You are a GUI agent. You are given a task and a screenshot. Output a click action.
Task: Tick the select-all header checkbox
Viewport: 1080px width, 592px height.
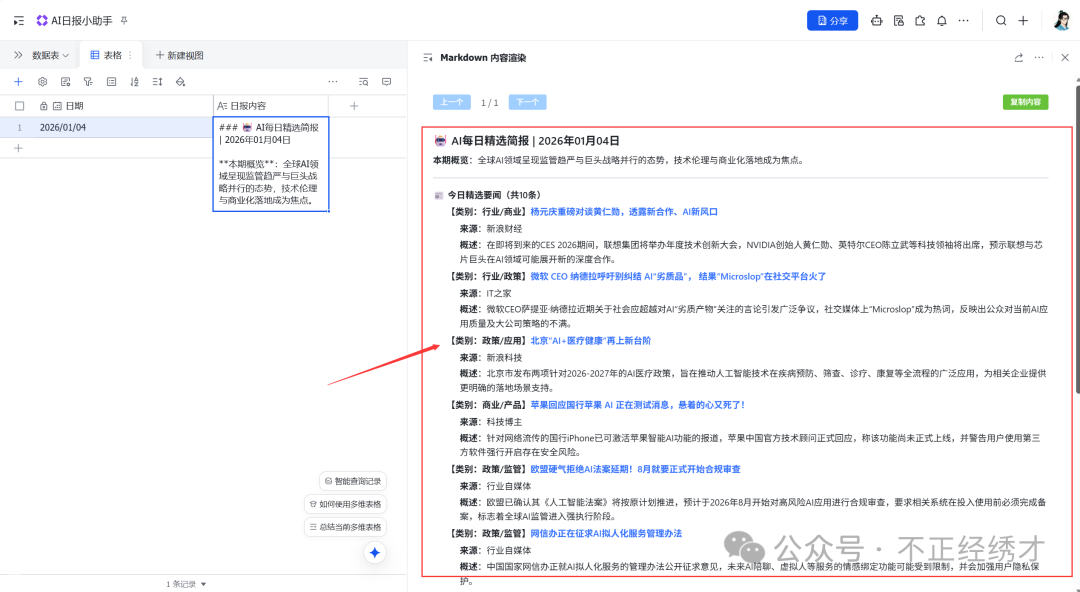pyautogui.click(x=19, y=105)
